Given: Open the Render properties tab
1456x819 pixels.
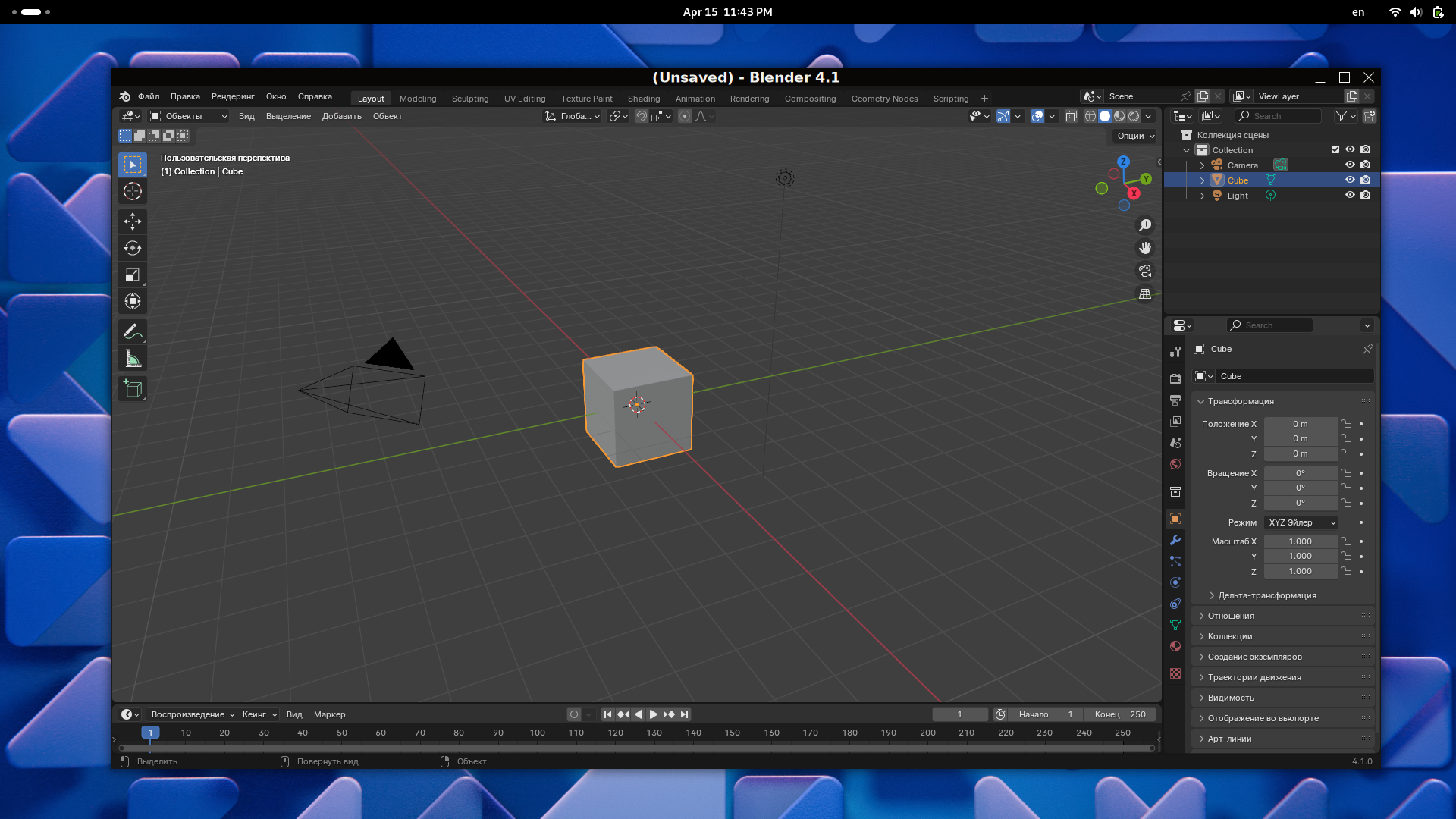Looking at the screenshot, I should pyautogui.click(x=1175, y=378).
